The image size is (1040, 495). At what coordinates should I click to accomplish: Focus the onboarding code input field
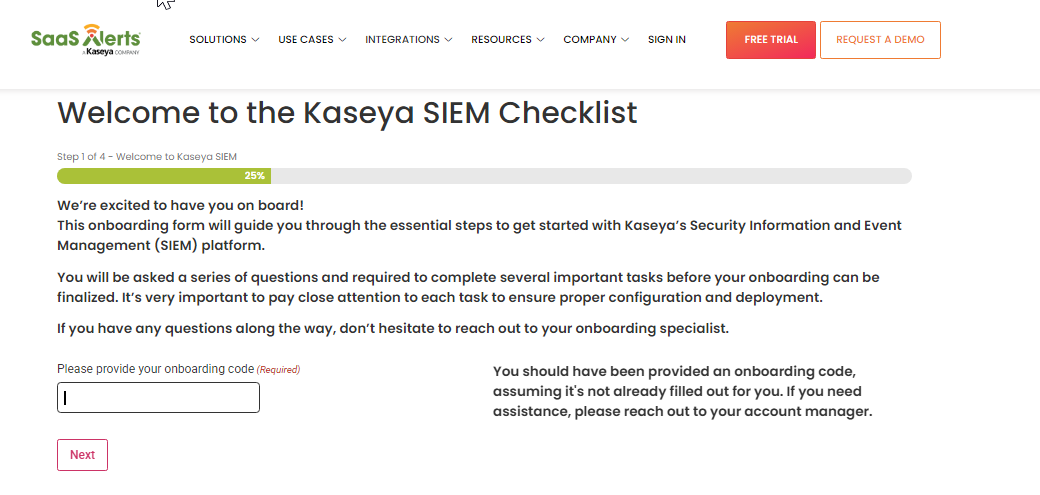(159, 397)
